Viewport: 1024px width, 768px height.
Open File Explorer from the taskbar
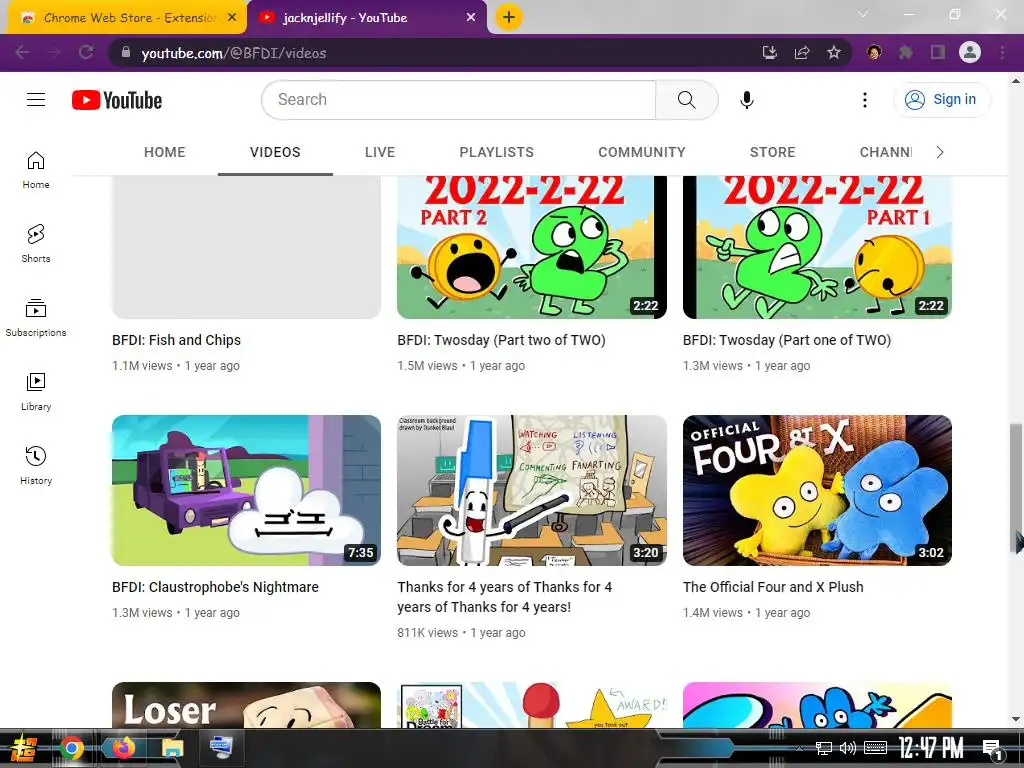[173, 748]
